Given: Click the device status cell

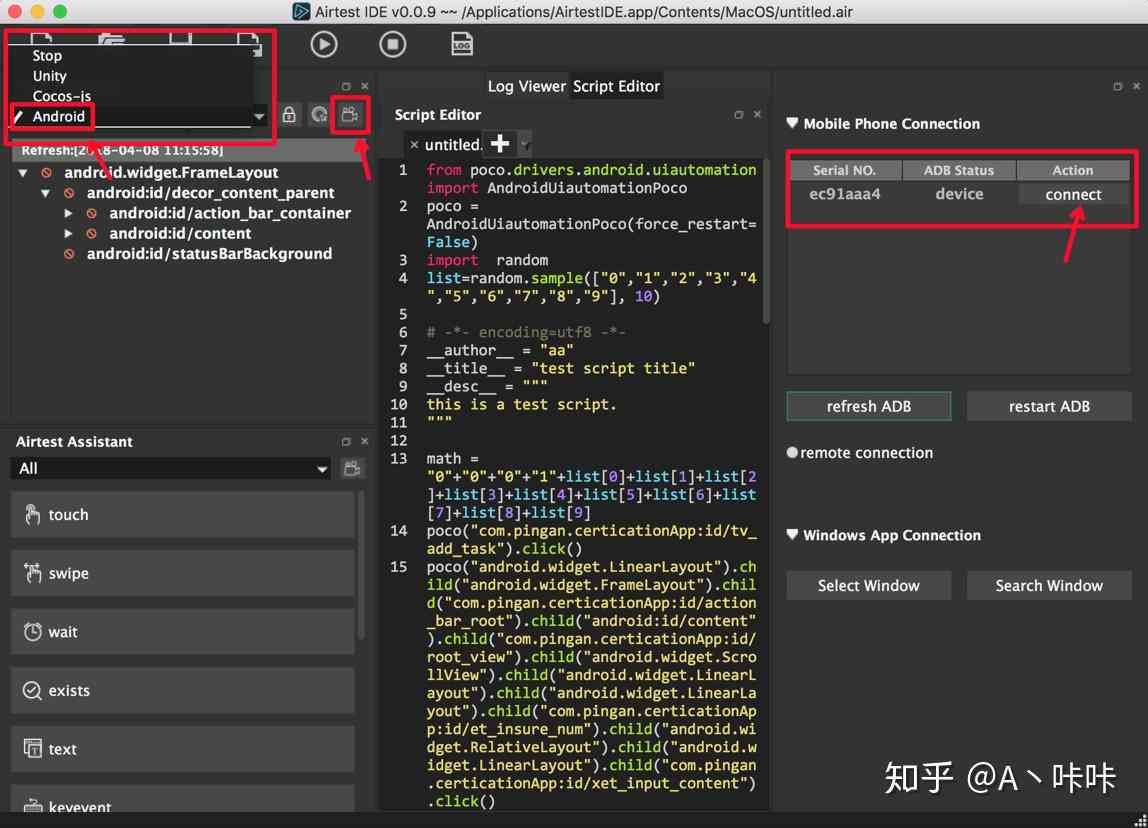Looking at the screenshot, I should 958,195.
